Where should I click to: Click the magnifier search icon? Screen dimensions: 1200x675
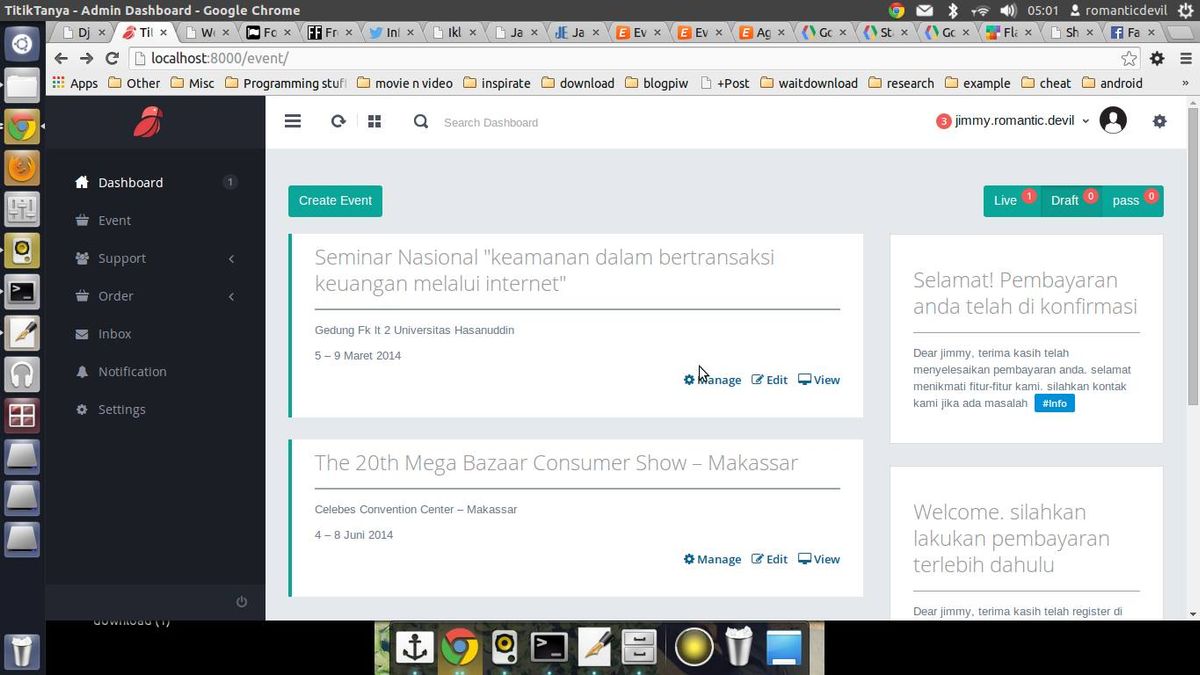click(x=421, y=121)
